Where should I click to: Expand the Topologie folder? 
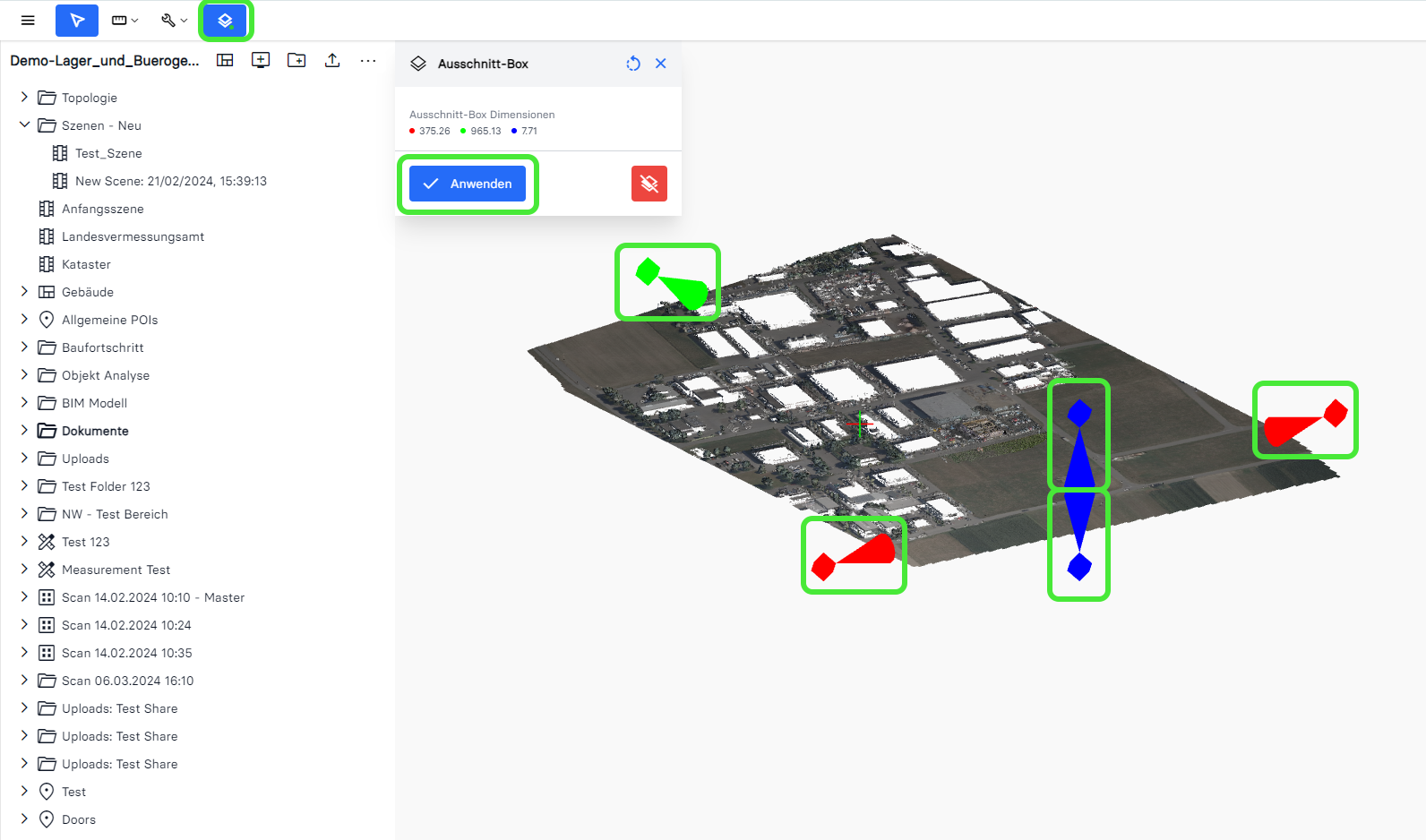tap(24, 98)
